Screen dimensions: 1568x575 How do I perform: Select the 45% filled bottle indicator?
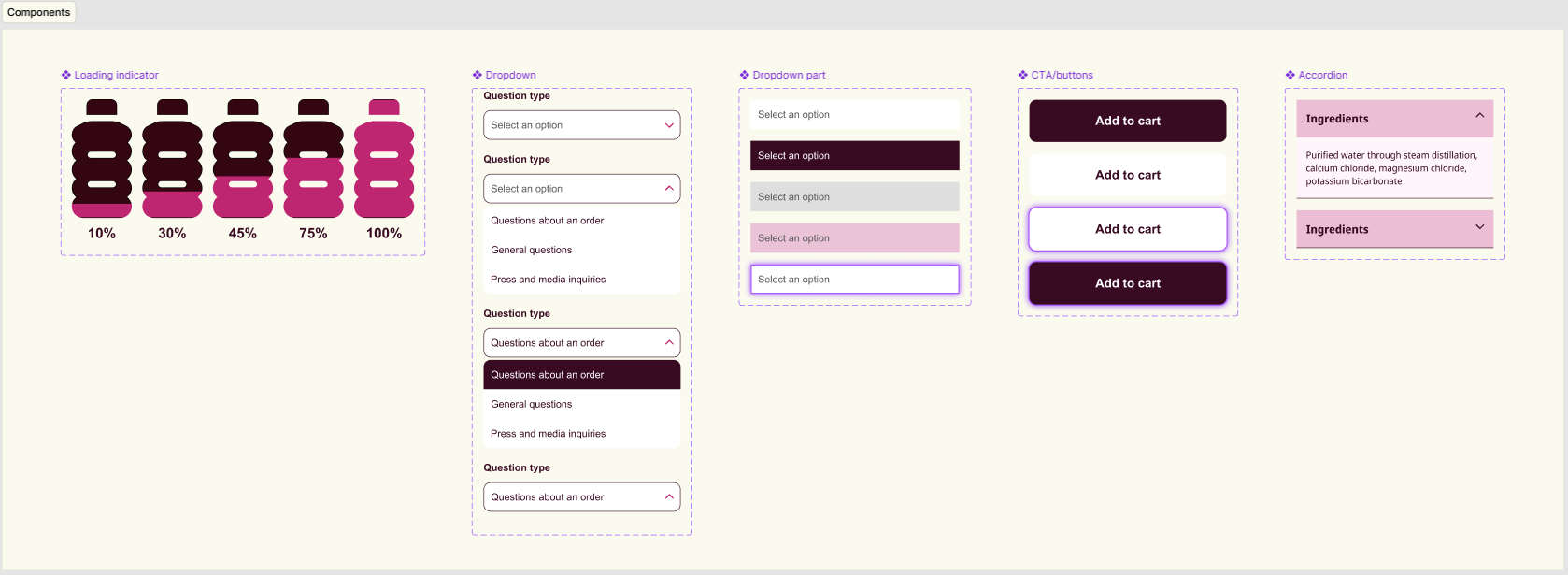pos(243,159)
